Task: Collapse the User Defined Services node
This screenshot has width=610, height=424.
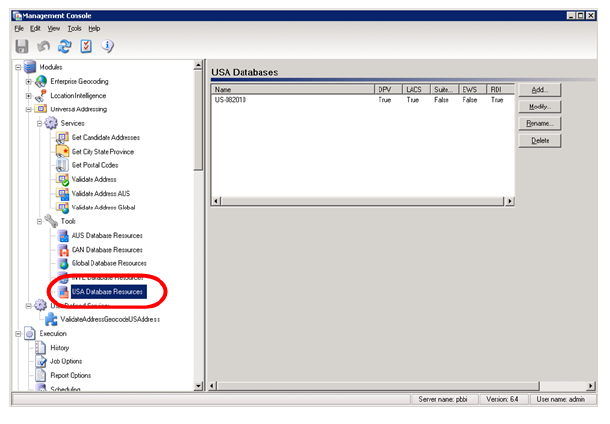Action: (28, 306)
